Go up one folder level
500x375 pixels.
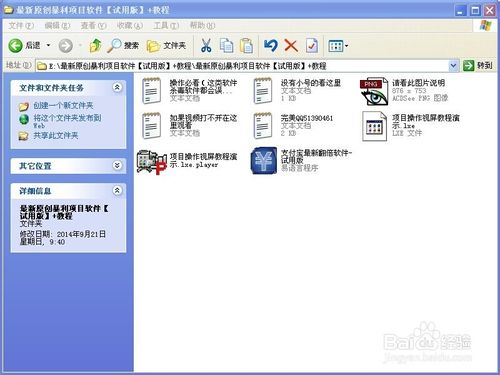pyautogui.click(x=95, y=46)
